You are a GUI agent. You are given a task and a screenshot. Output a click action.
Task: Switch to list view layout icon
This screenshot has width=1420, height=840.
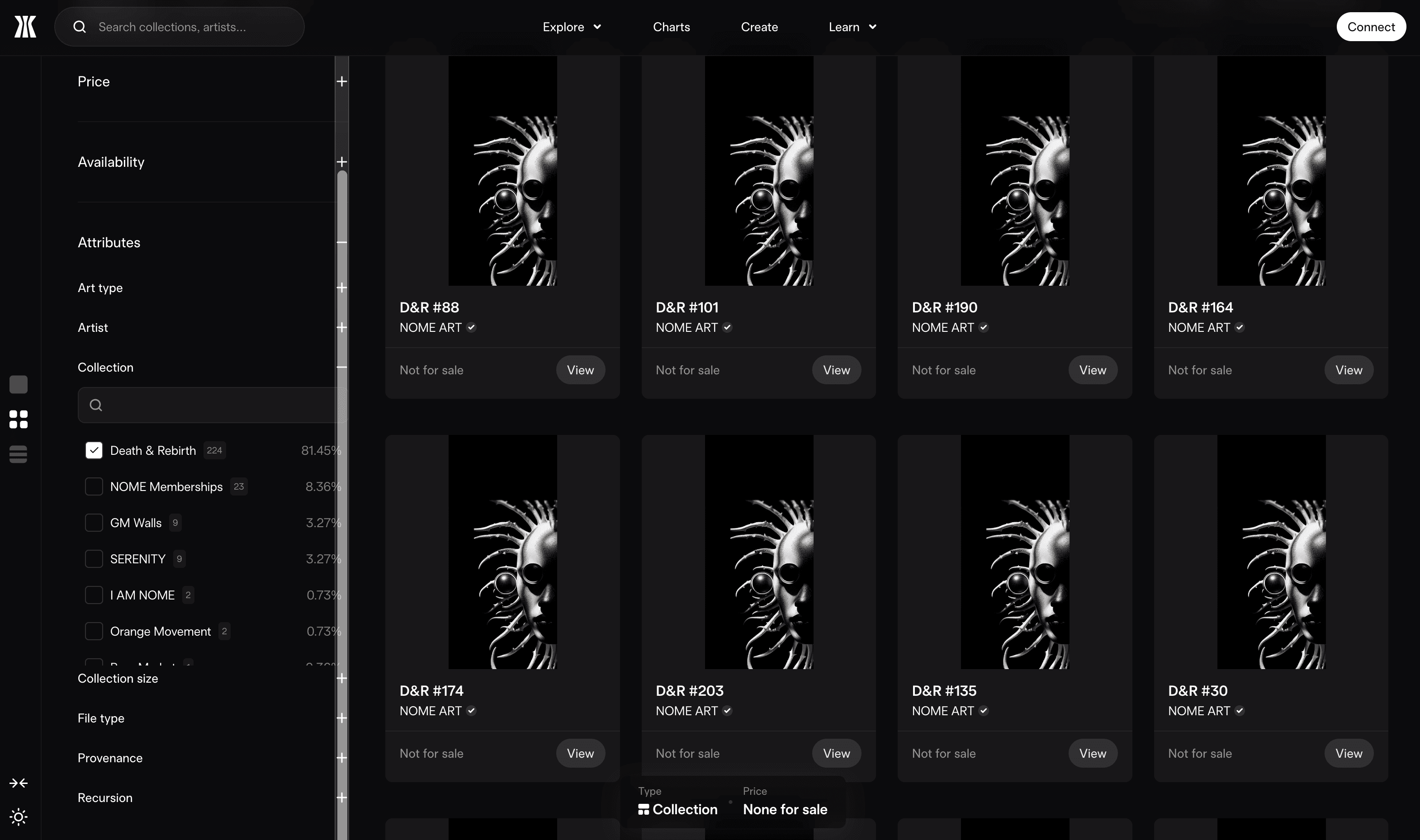18,454
